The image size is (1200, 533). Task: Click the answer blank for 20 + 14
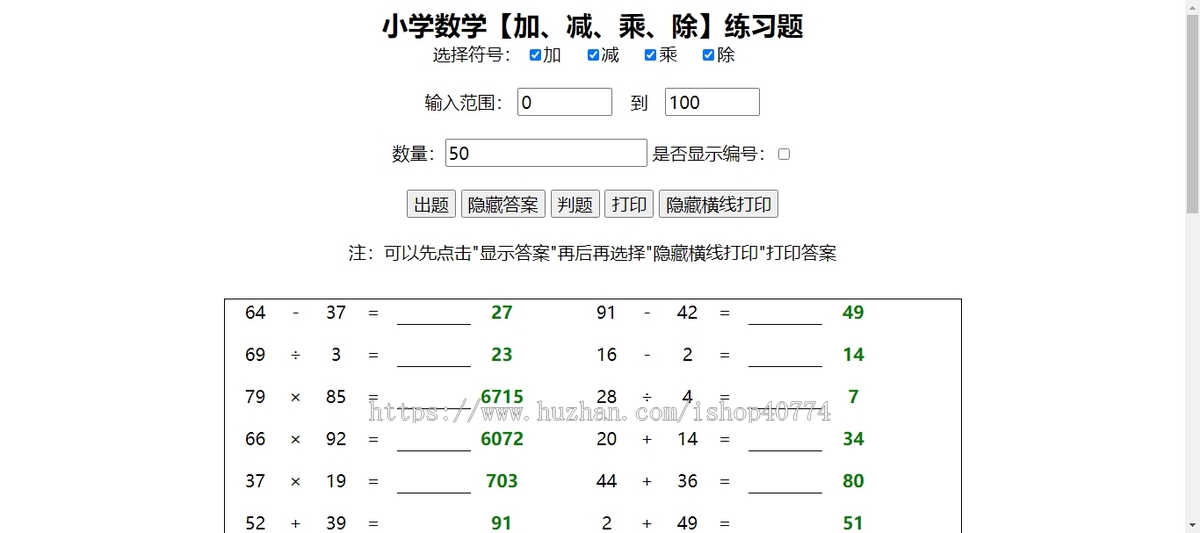coord(785,439)
